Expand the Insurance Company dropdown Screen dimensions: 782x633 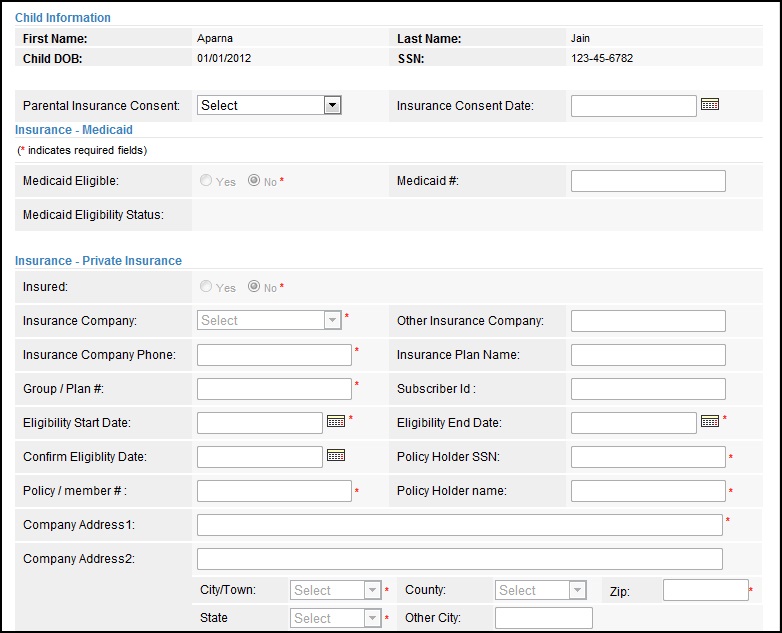pos(269,320)
